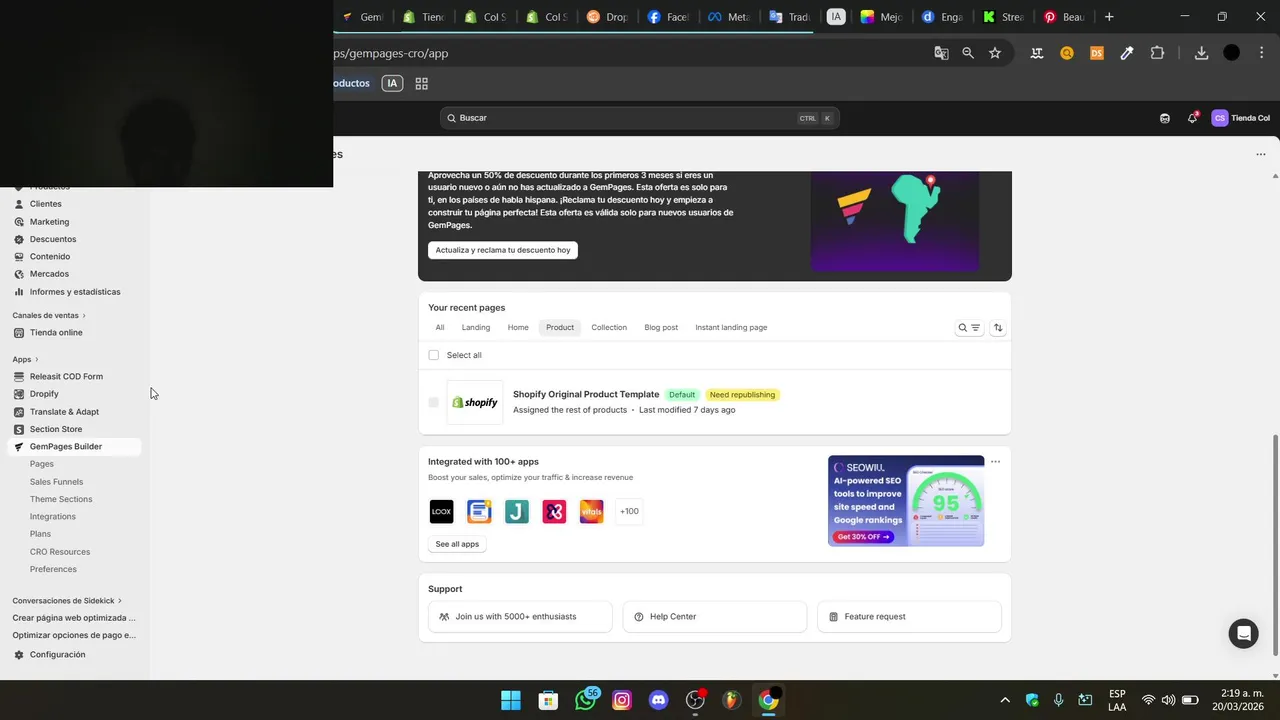Open WhatsApp from the taskbar

586,700
